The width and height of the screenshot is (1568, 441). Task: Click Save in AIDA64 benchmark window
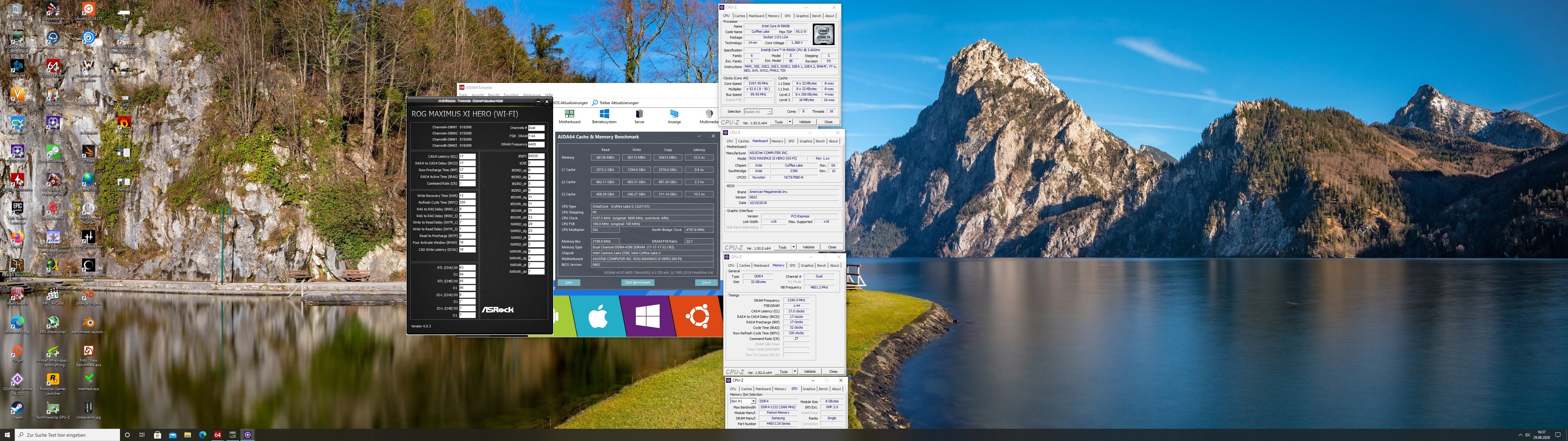click(568, 283)
